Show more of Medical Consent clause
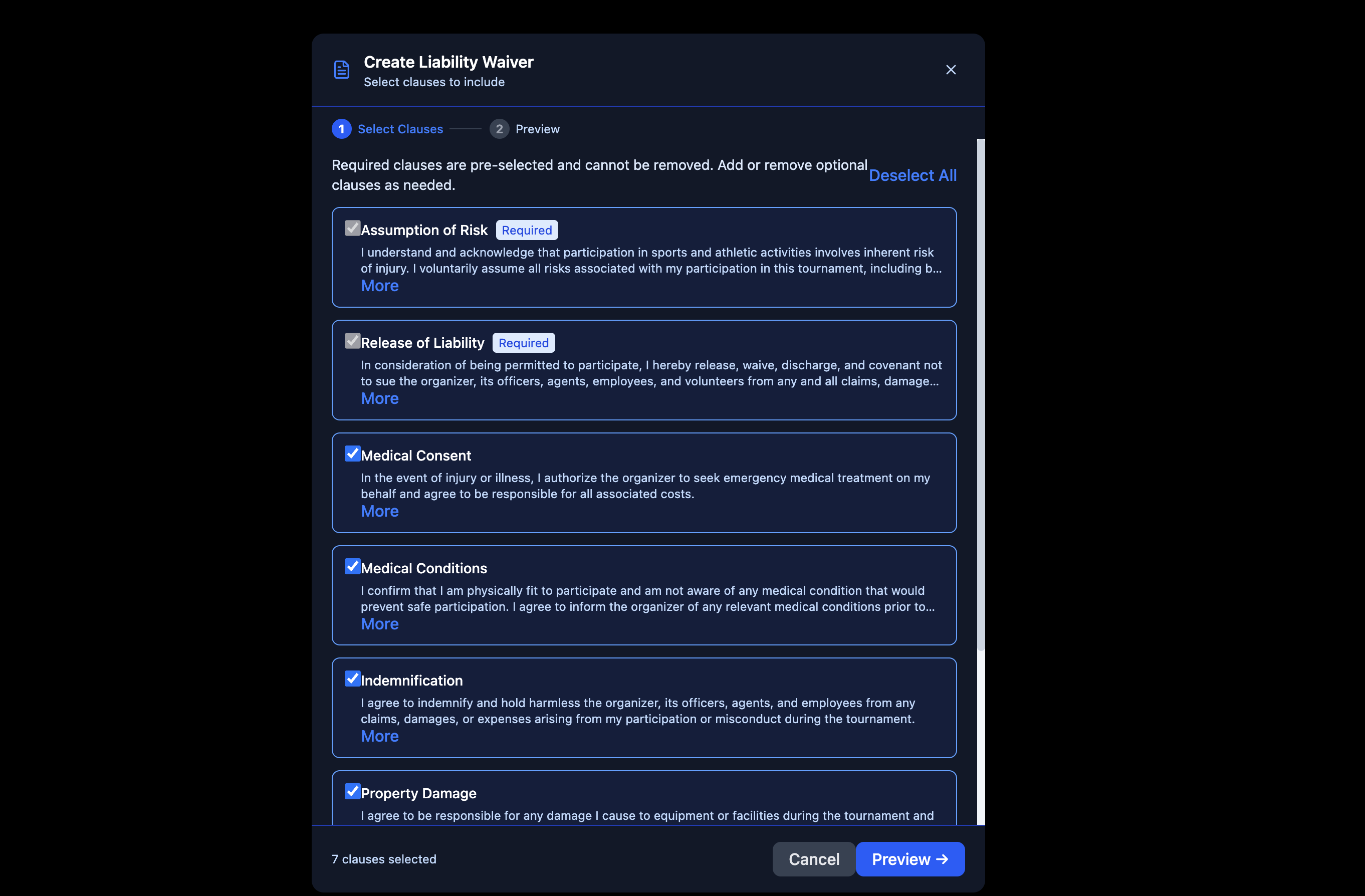 [380, 511]
